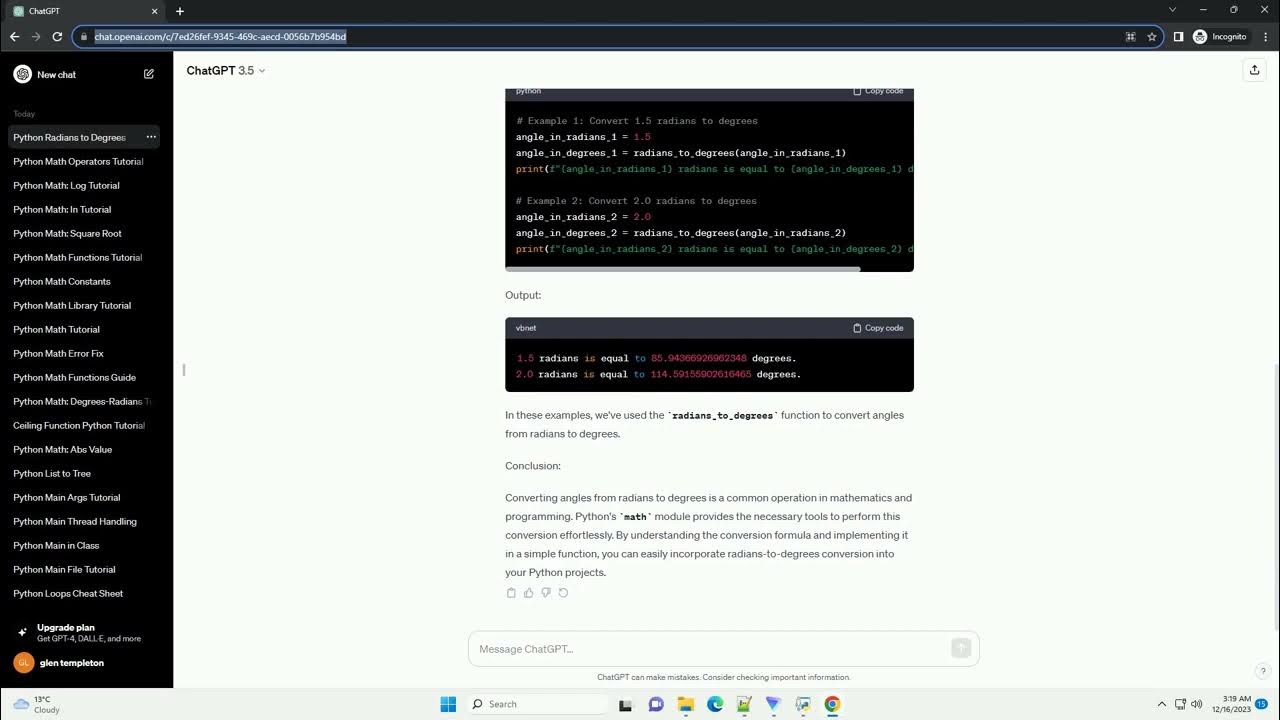Screen dimensions: 1280x720
Task: Open Chrome three-dot menu
Action: pyautogui.click(x=1266, y=37)
